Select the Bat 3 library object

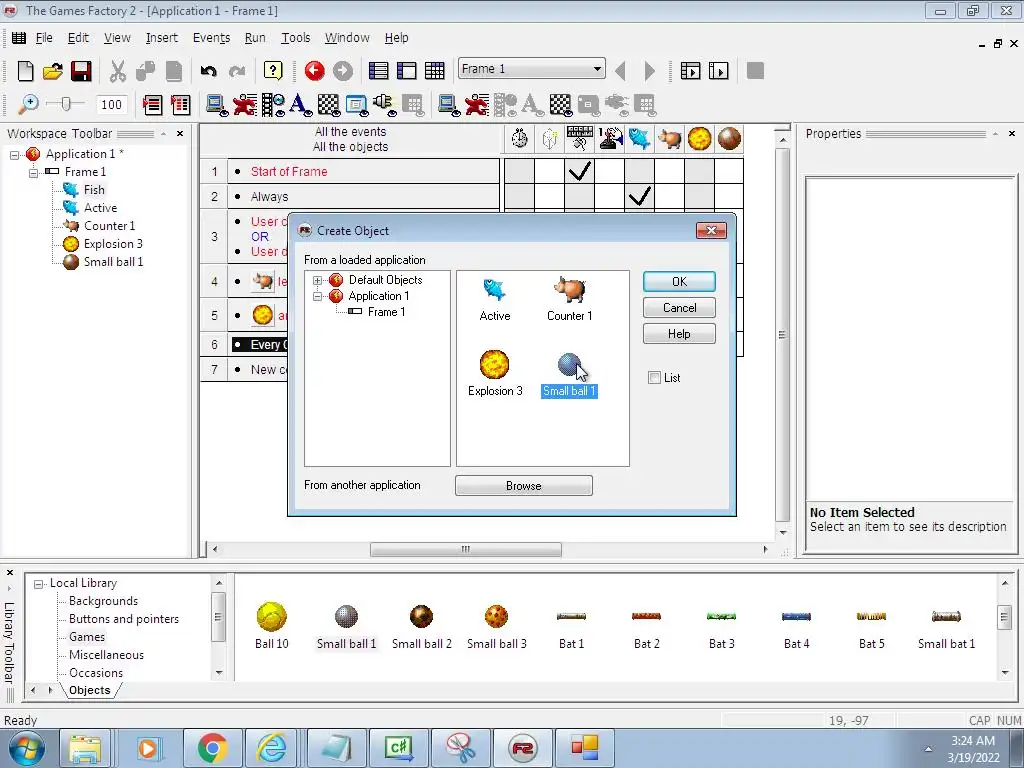point(722,628)
